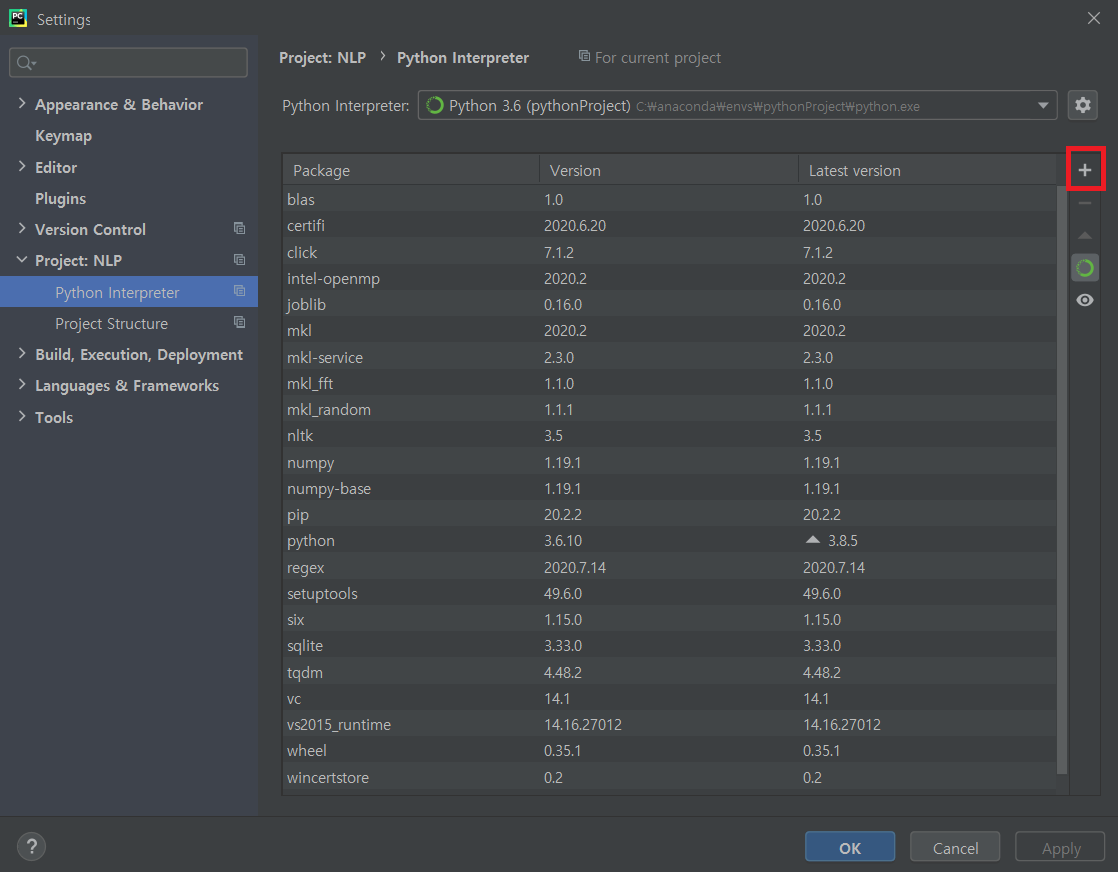
Task: Open the interpreter gear settings icon
Action: coord(1082,106)
